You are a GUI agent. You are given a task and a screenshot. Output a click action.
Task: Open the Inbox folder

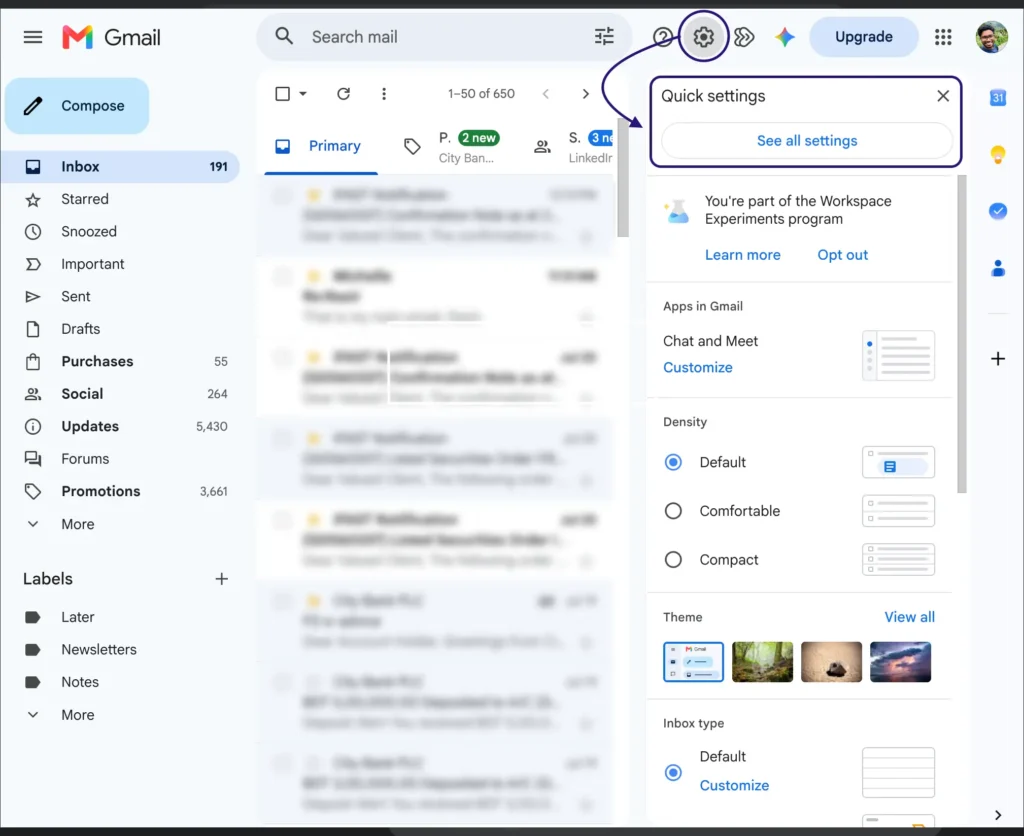(121, 167)
